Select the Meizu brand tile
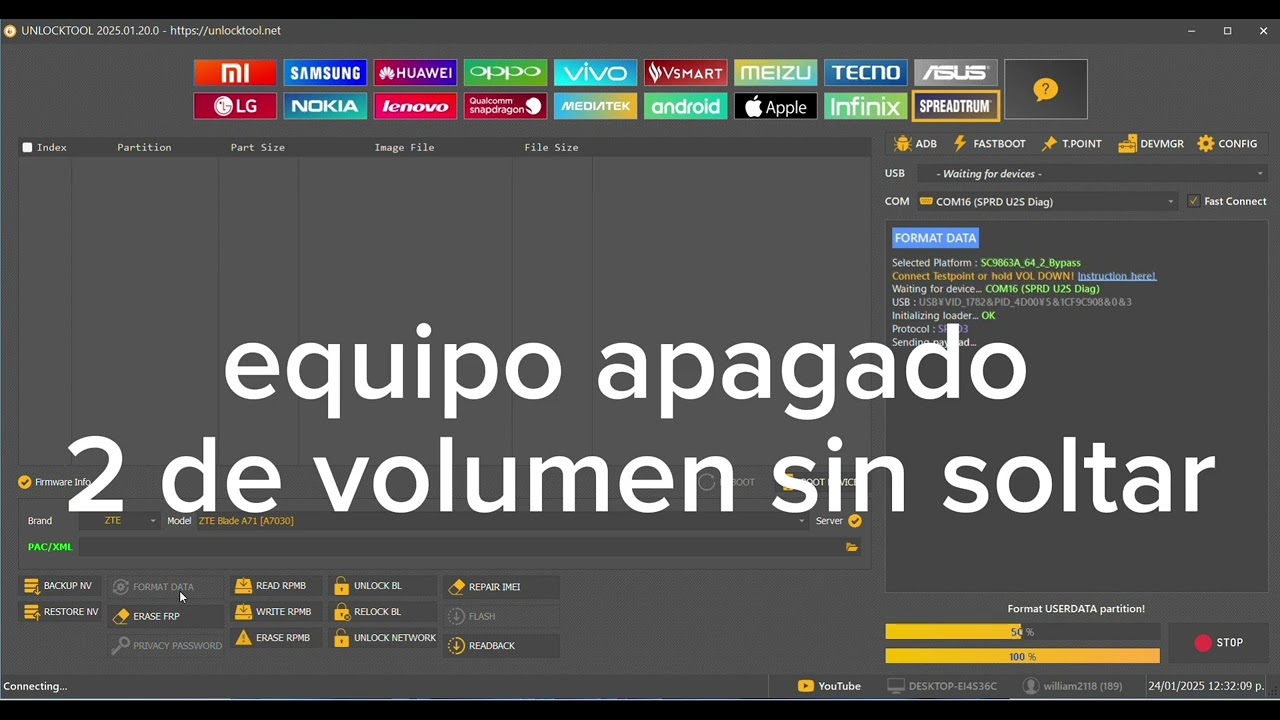The width and height of the screenshot is (1280, 720). [x=775, y=73]
